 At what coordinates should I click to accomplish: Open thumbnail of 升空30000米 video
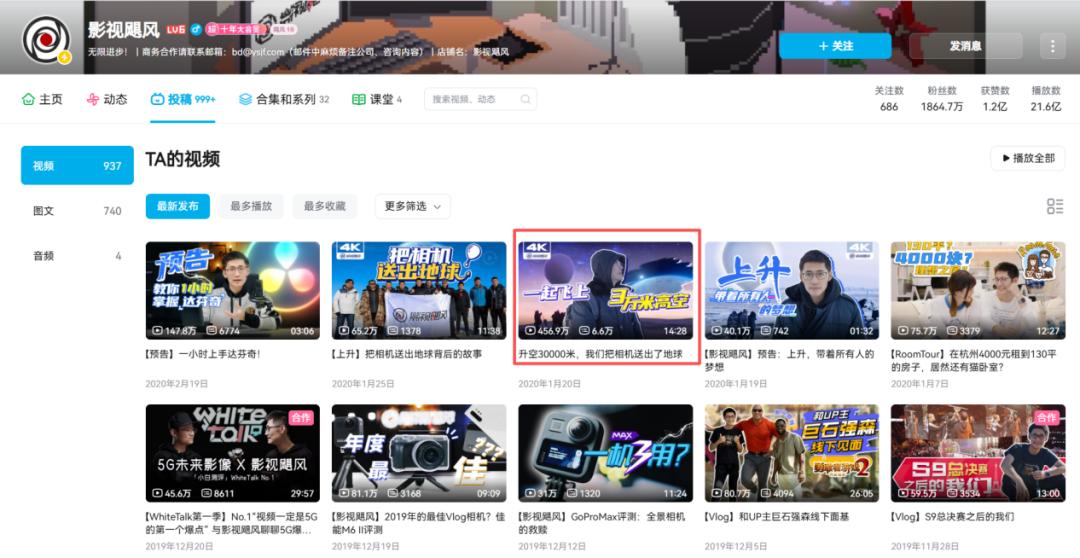point(605,290)
